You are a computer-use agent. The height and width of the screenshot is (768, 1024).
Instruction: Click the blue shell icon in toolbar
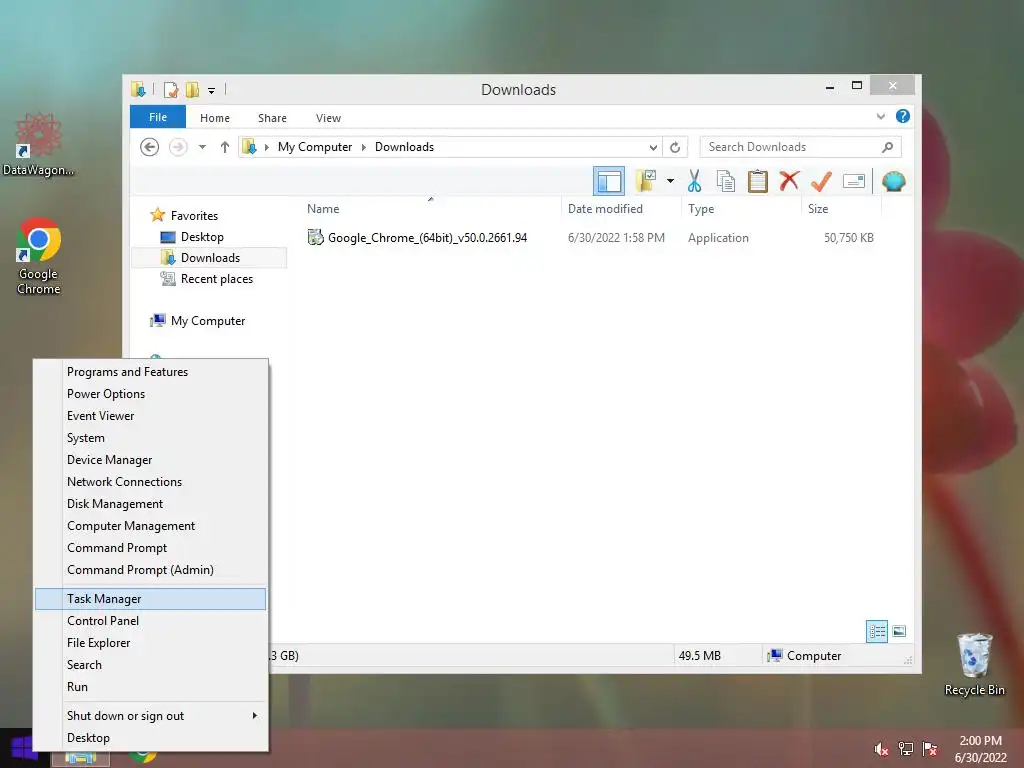(x=893, y=181)
